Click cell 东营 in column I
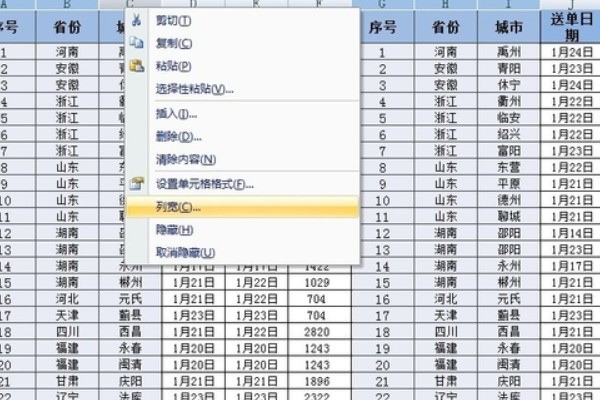 pos(509,167)
